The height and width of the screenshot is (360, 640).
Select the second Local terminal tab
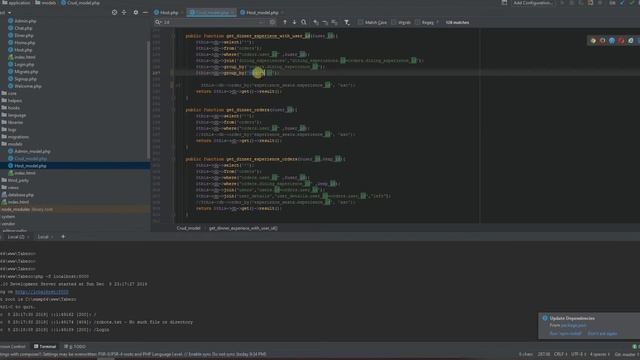[x=45, y=237]
